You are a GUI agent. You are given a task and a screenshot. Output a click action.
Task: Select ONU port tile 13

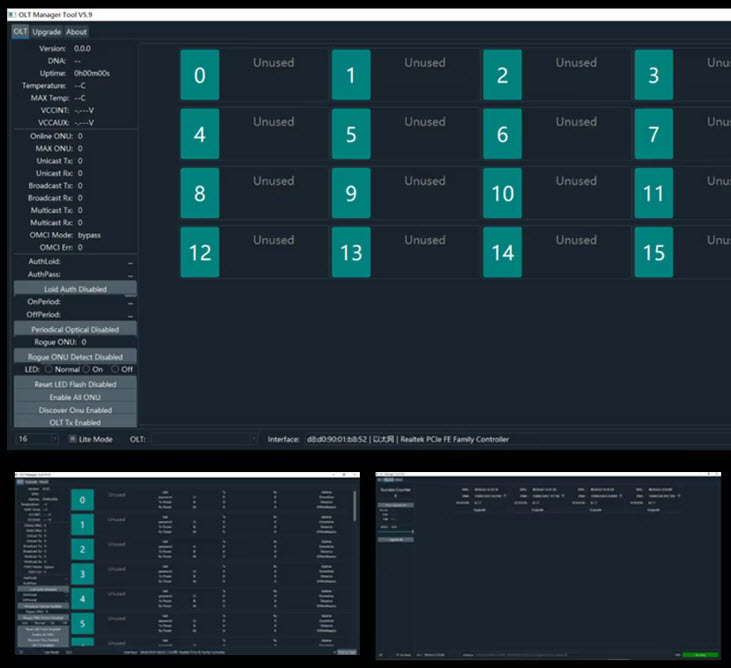pyautogui.click(x=350, y=253)
